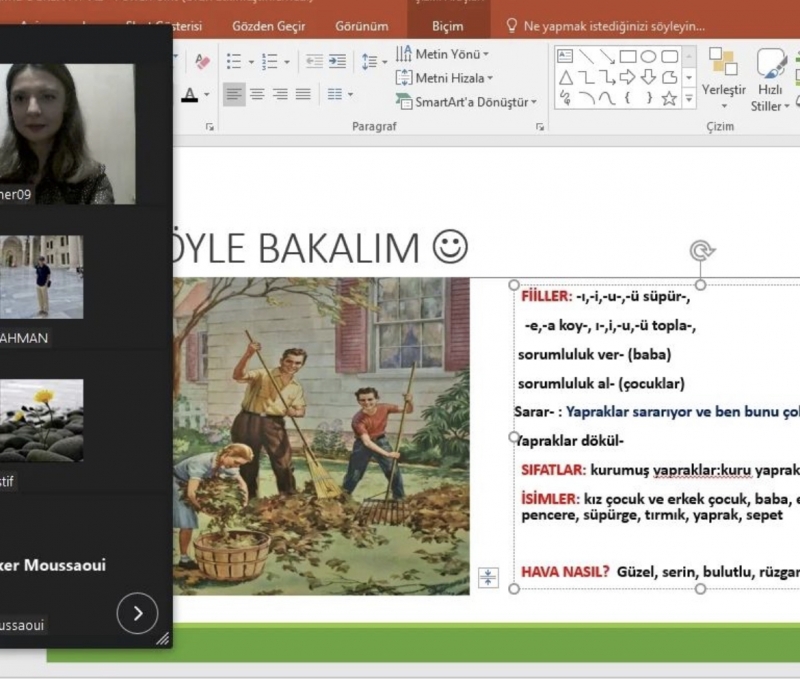Select the oval shape
This screenshot has height=679, width=800.
(648, 56)
